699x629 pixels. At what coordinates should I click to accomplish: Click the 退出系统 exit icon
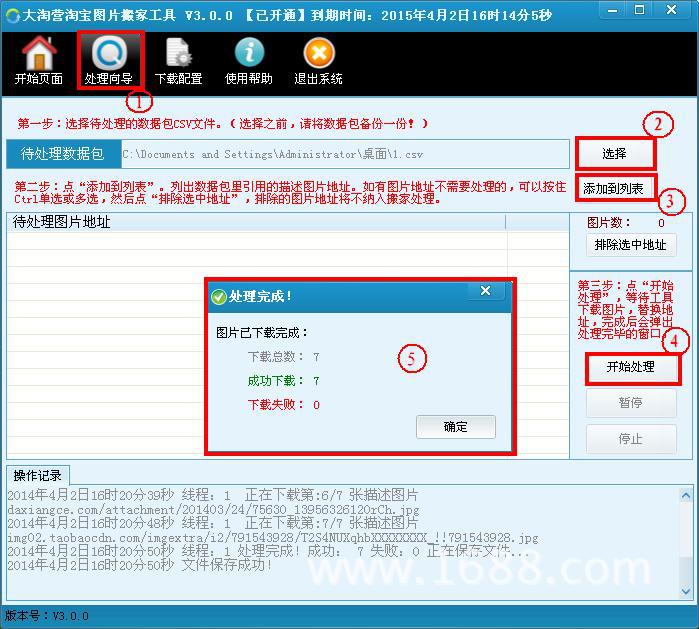(318, 60)
